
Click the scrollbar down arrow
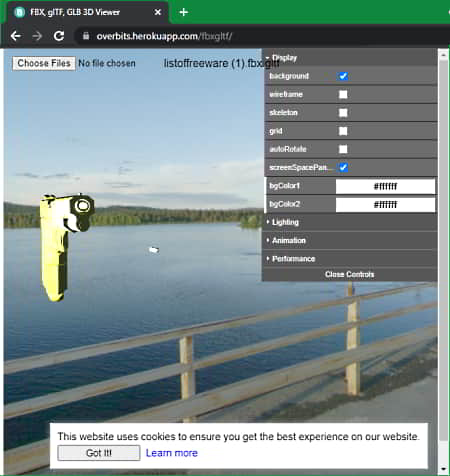pyautogui.click(x=443, y=469)
